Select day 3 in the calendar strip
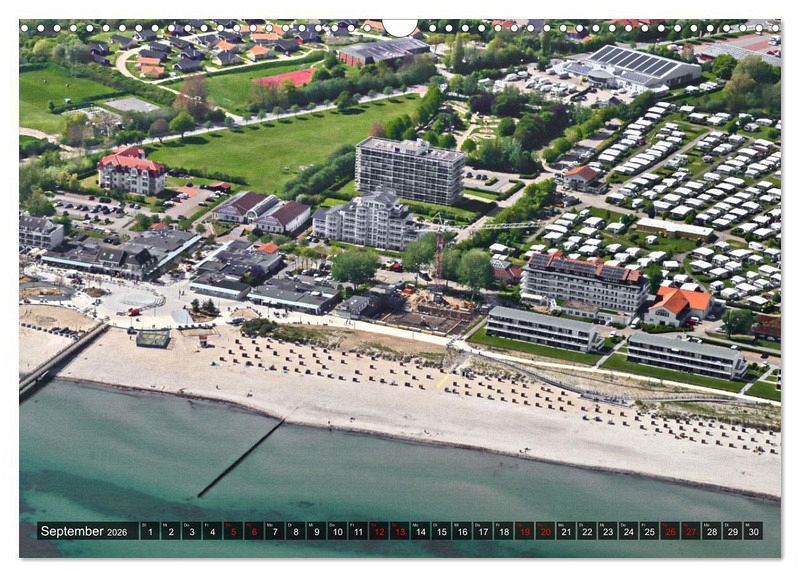The width and height of the screenshot is (800, 577). click(191, 531)
